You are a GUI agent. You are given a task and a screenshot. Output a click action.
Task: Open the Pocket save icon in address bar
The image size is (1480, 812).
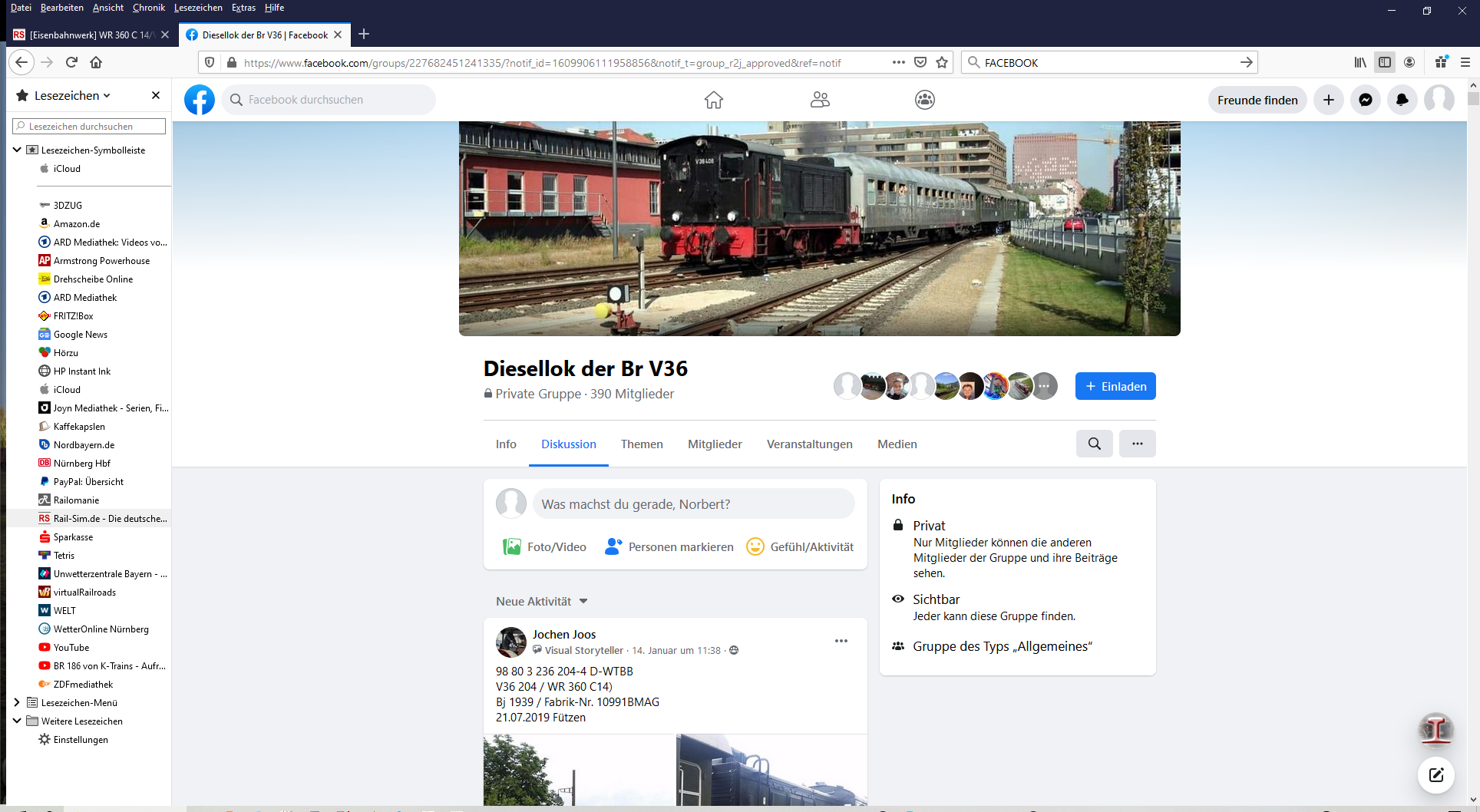tap(920, 62)
